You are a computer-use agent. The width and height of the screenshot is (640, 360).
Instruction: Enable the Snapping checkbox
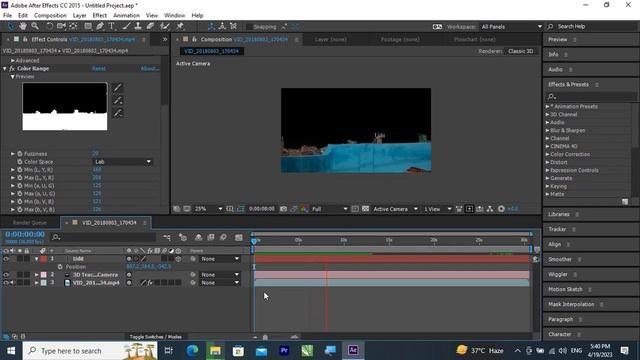click(x=249, y=27)
